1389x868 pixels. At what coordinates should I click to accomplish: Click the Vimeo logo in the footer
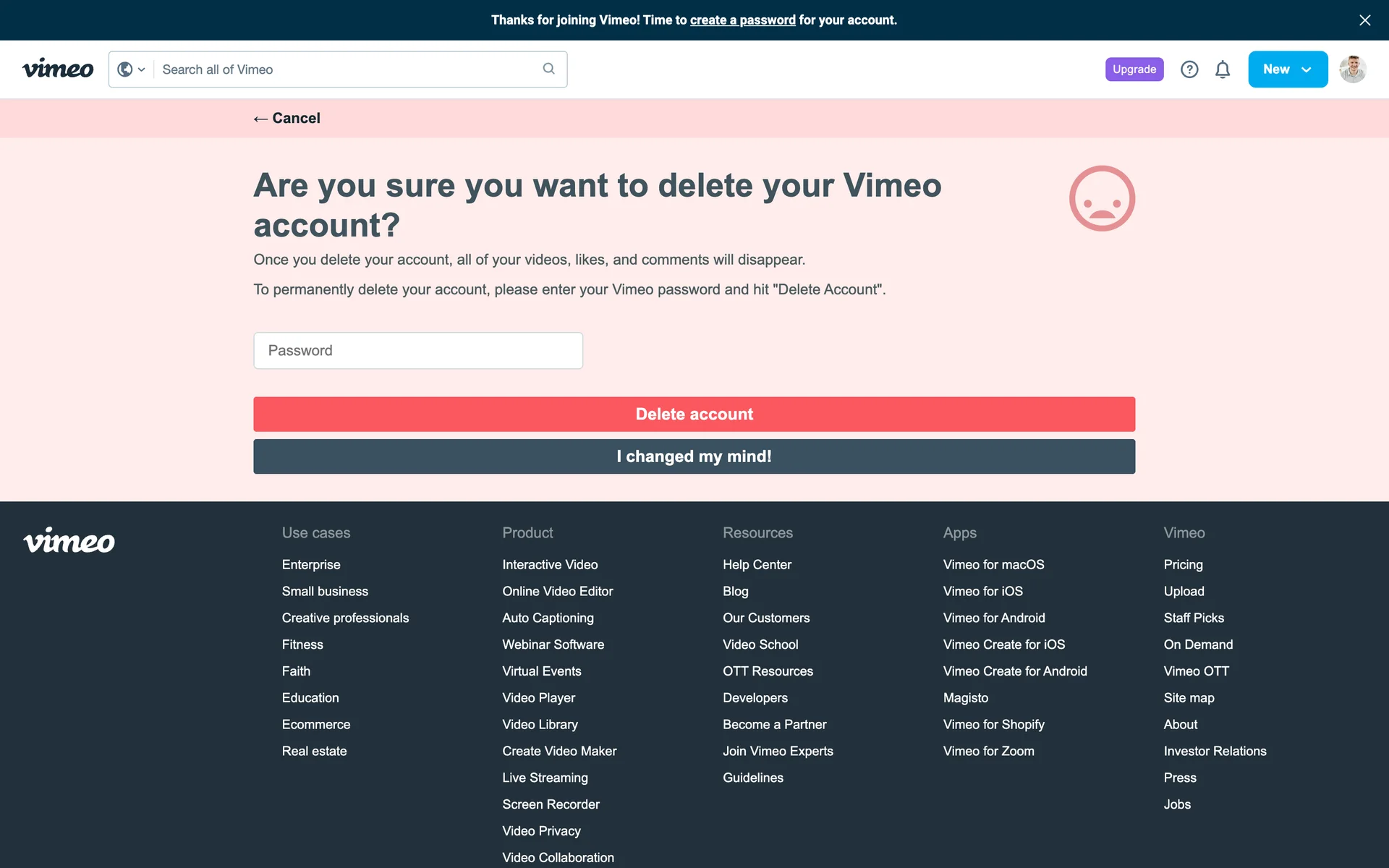(69, 541)
